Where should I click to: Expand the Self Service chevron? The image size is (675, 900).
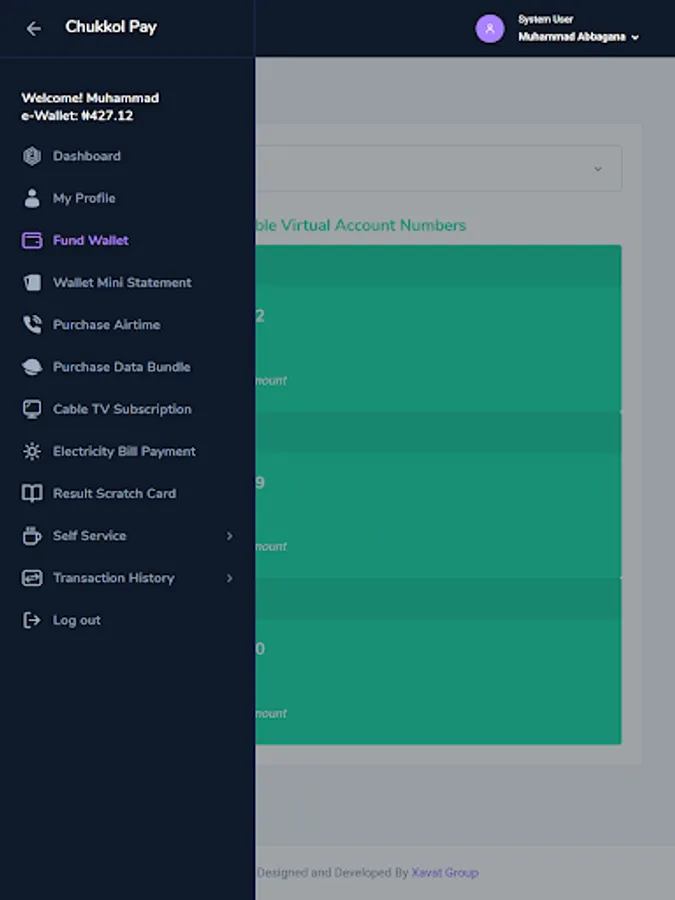point(230,536)
